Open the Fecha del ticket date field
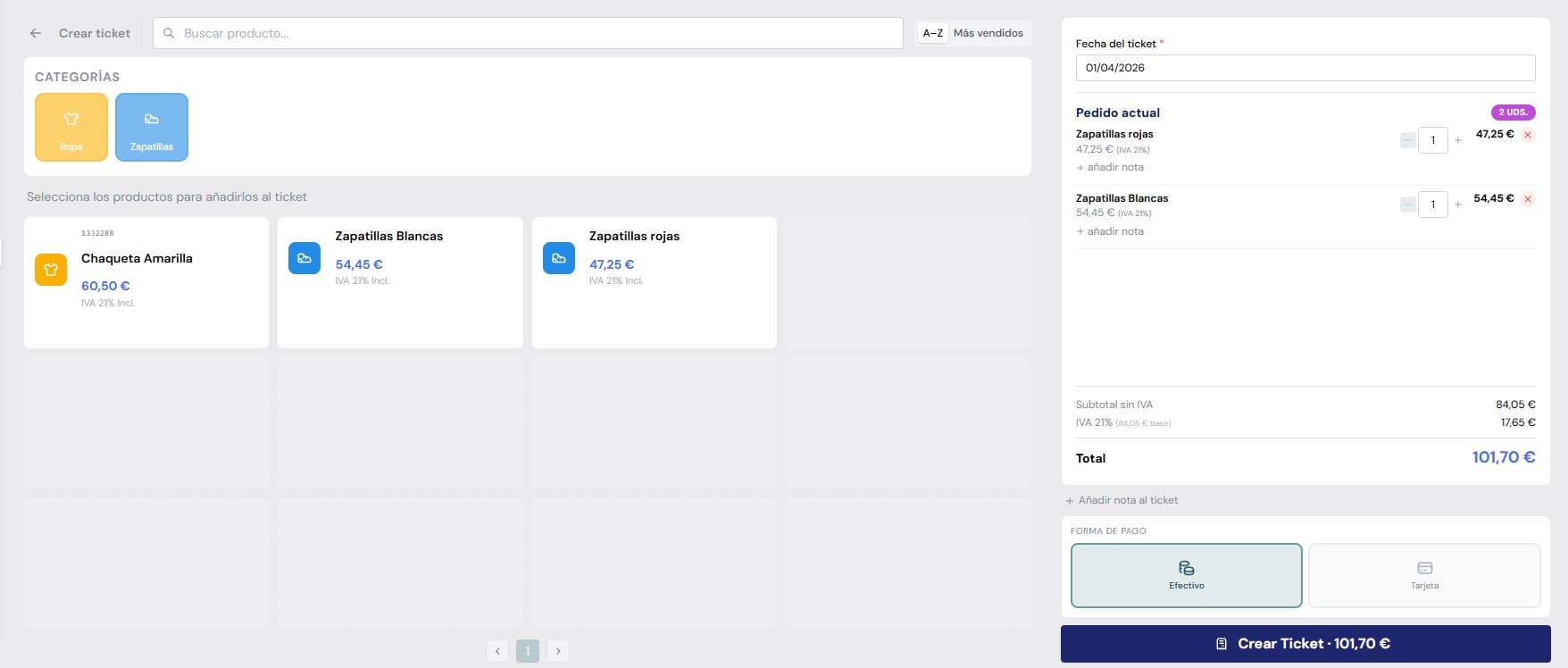 point(1305,68)
